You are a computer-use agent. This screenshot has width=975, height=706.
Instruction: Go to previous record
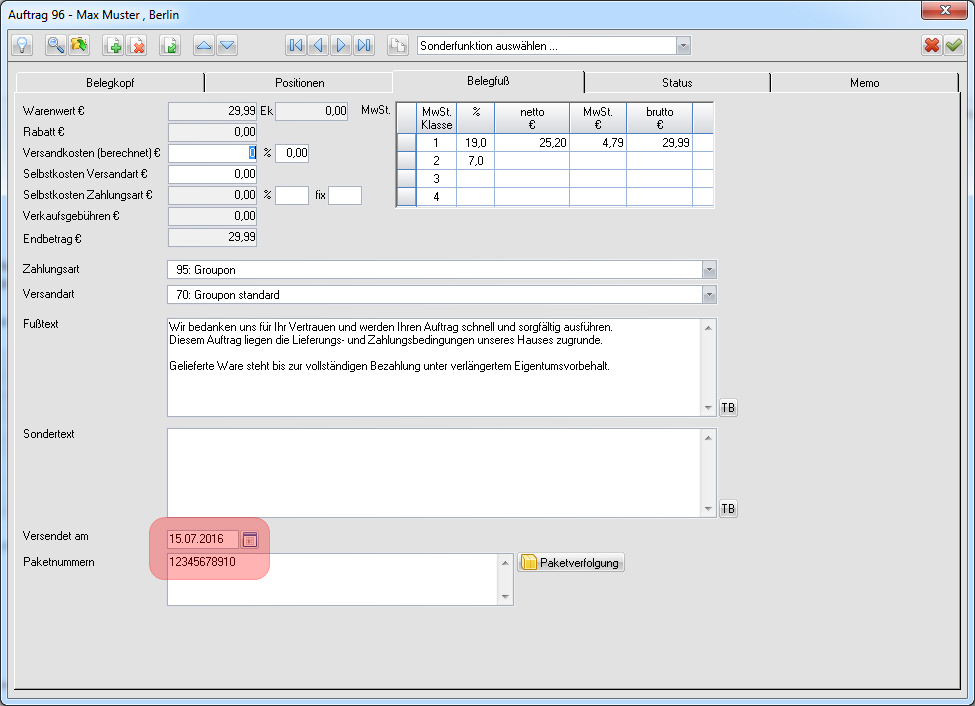point(318,45)
